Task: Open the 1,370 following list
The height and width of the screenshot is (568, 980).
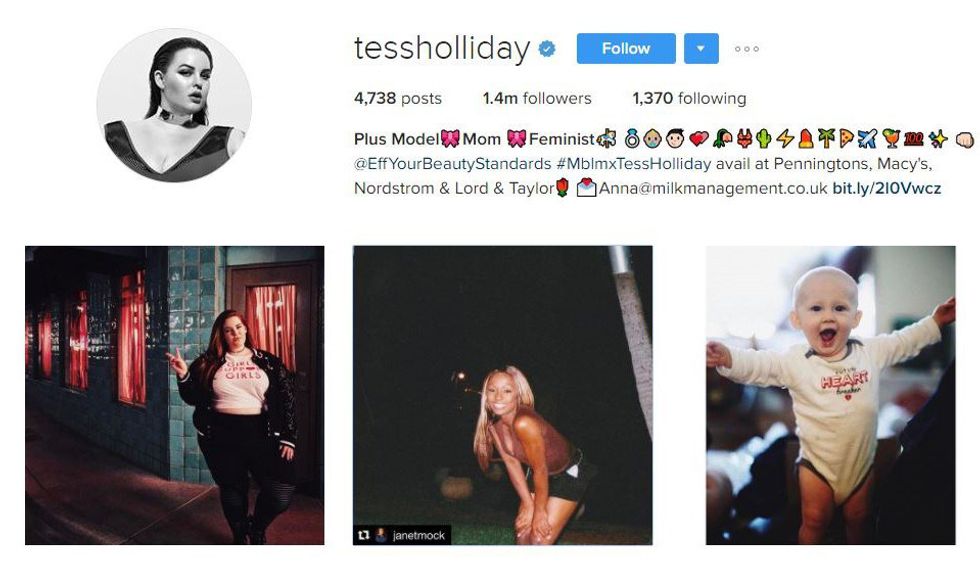Action: click(689, 98)
